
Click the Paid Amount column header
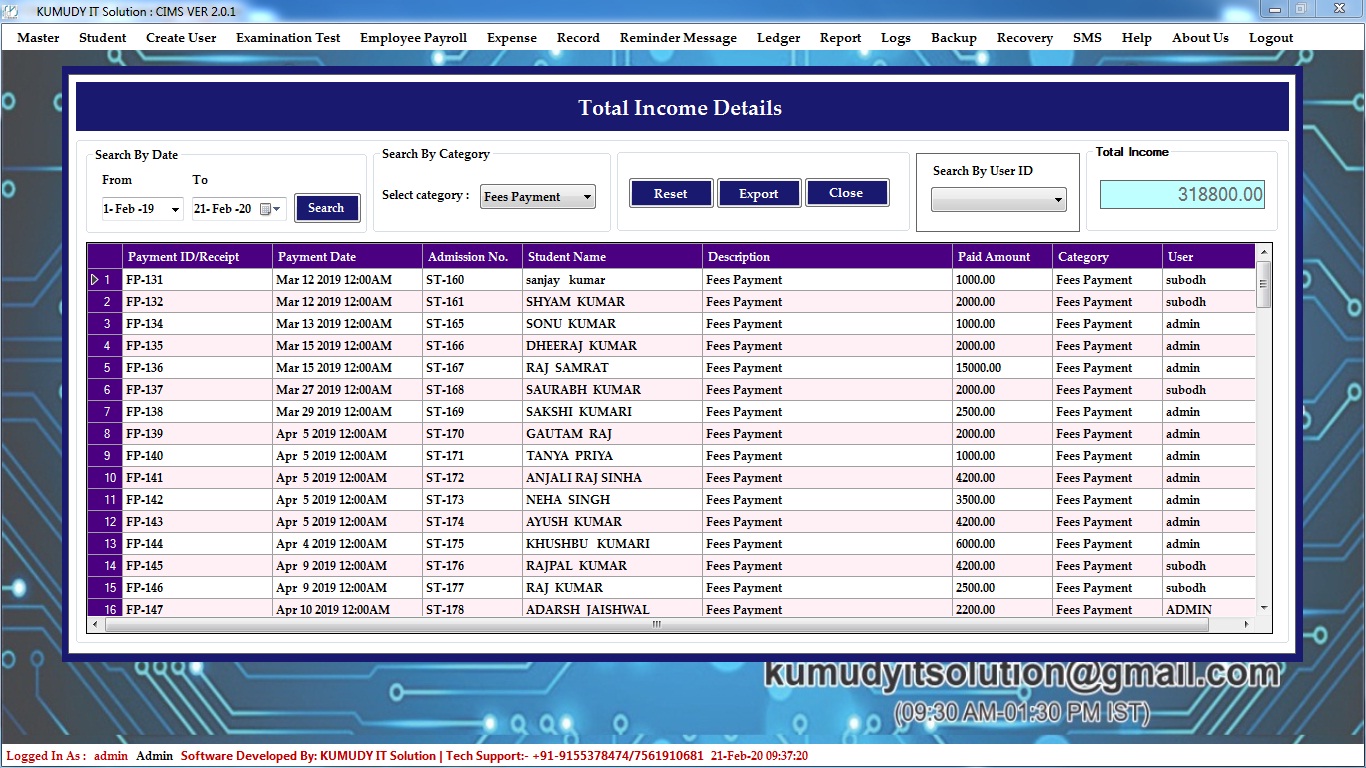click(994, 257)
